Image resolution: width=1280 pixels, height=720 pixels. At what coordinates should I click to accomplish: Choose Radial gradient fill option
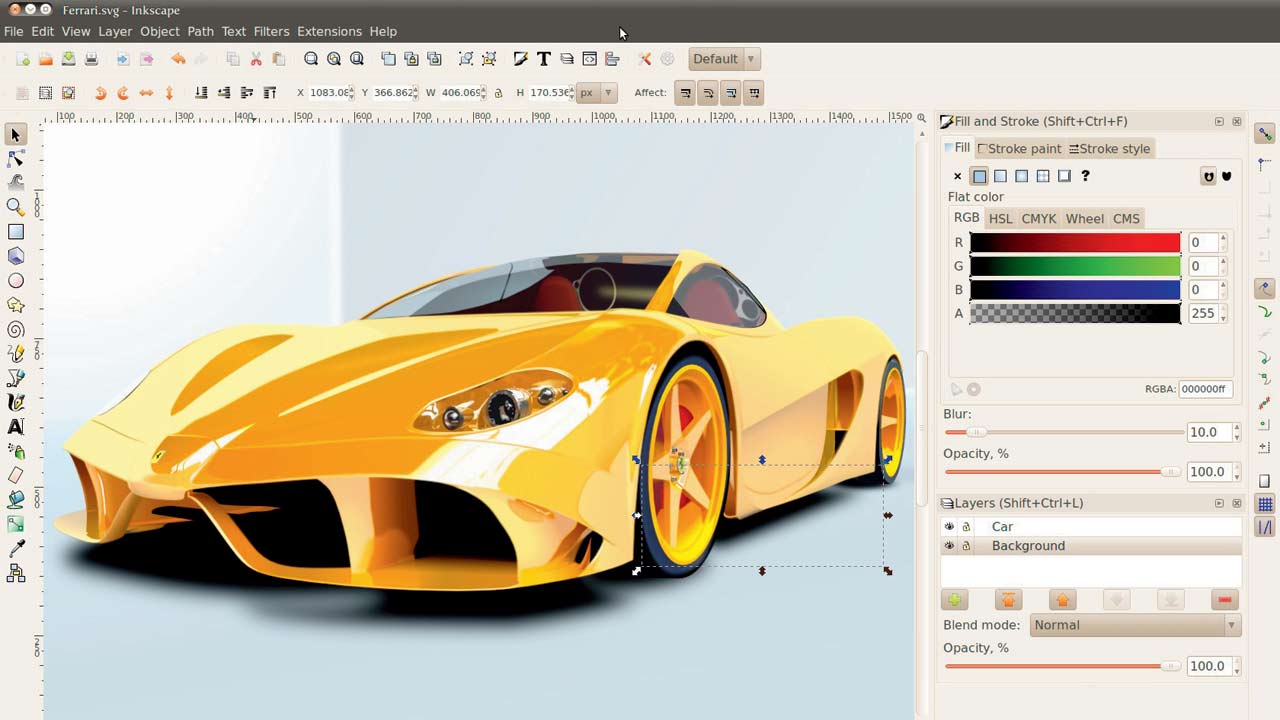[1021, 176]
